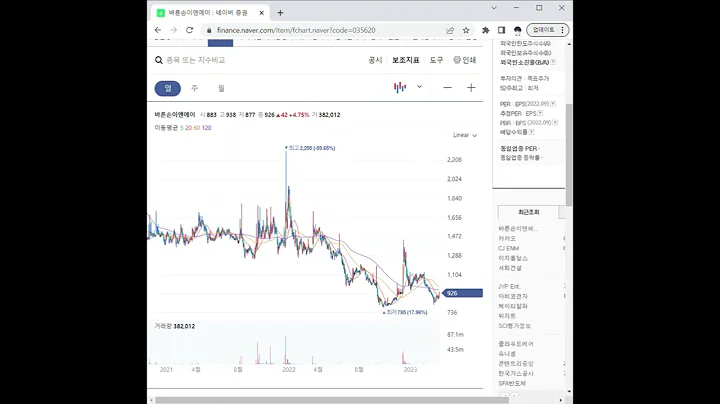
Task: Click the browser forward arrow
Action: pos(174,30)
